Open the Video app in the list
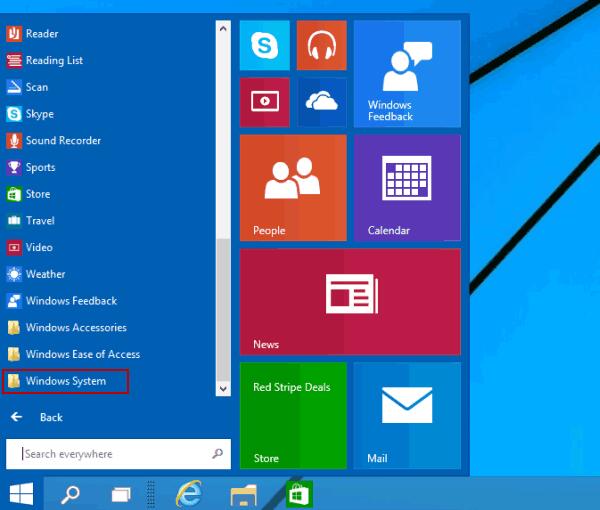Image resolution: width=600 pixels, height=510 pixels. pyautogui.click(x=29, y=248)
